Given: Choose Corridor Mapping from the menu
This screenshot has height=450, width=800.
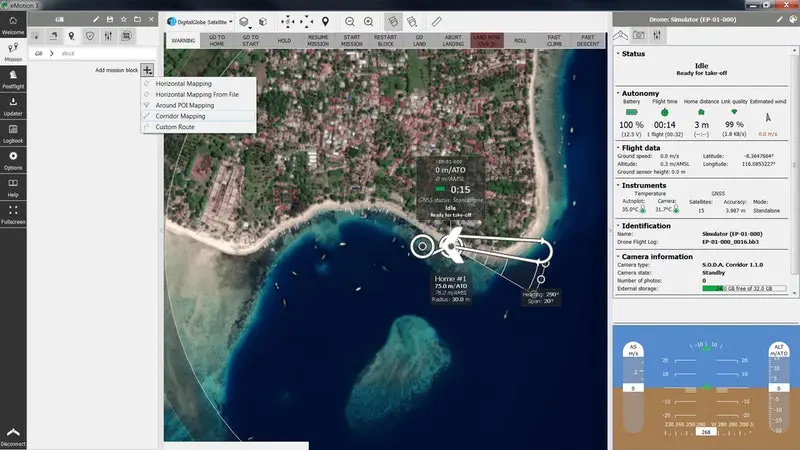Looking at the screenshot, I should (180, 116).
